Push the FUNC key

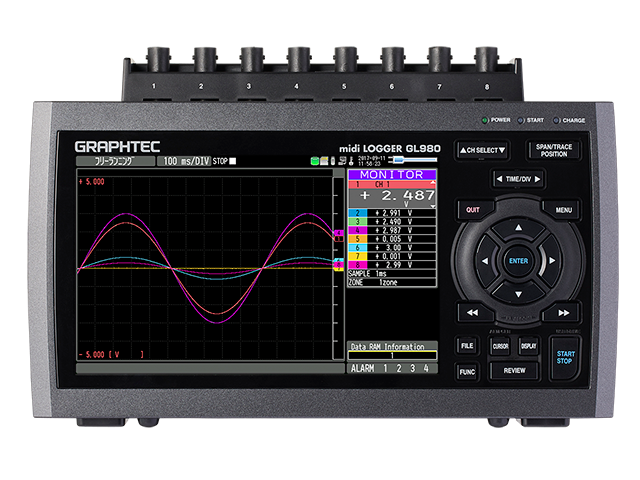[x=467, y=372]
